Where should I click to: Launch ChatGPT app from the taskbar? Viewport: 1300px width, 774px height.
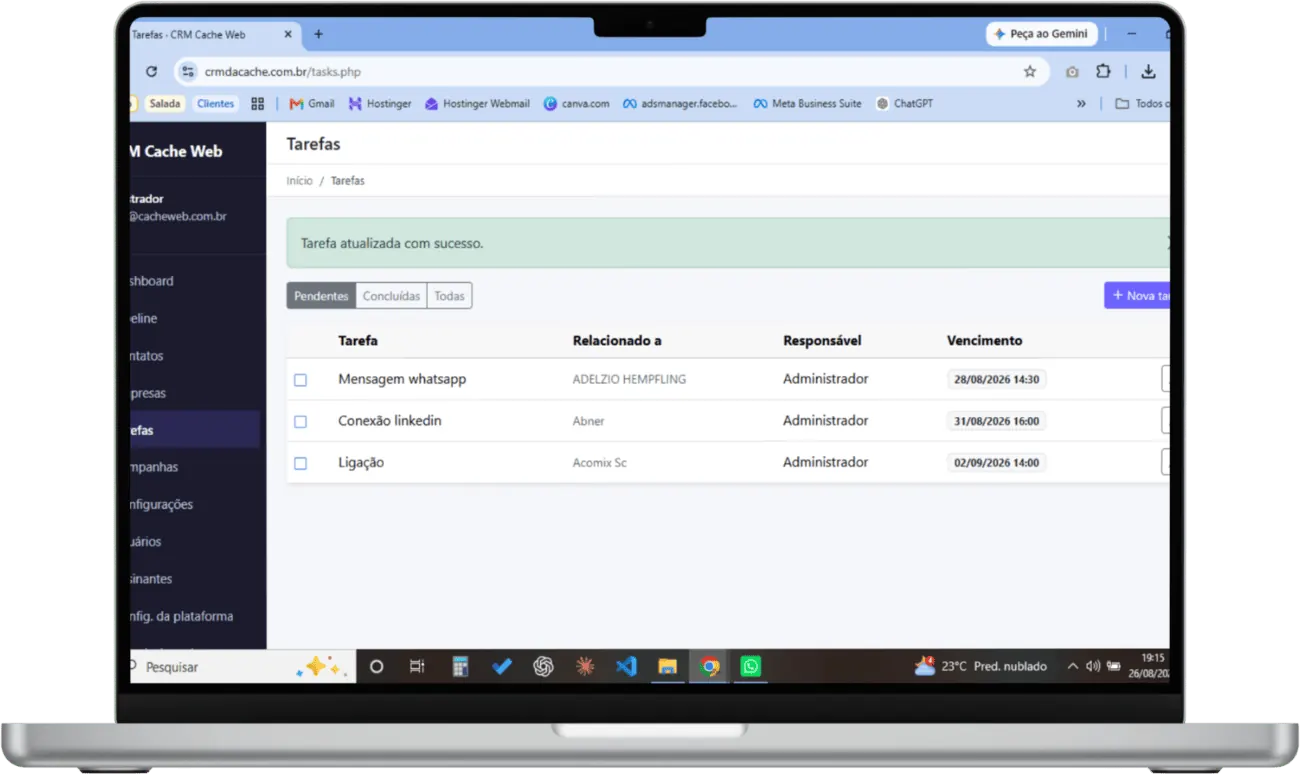(x=543, y=666)
